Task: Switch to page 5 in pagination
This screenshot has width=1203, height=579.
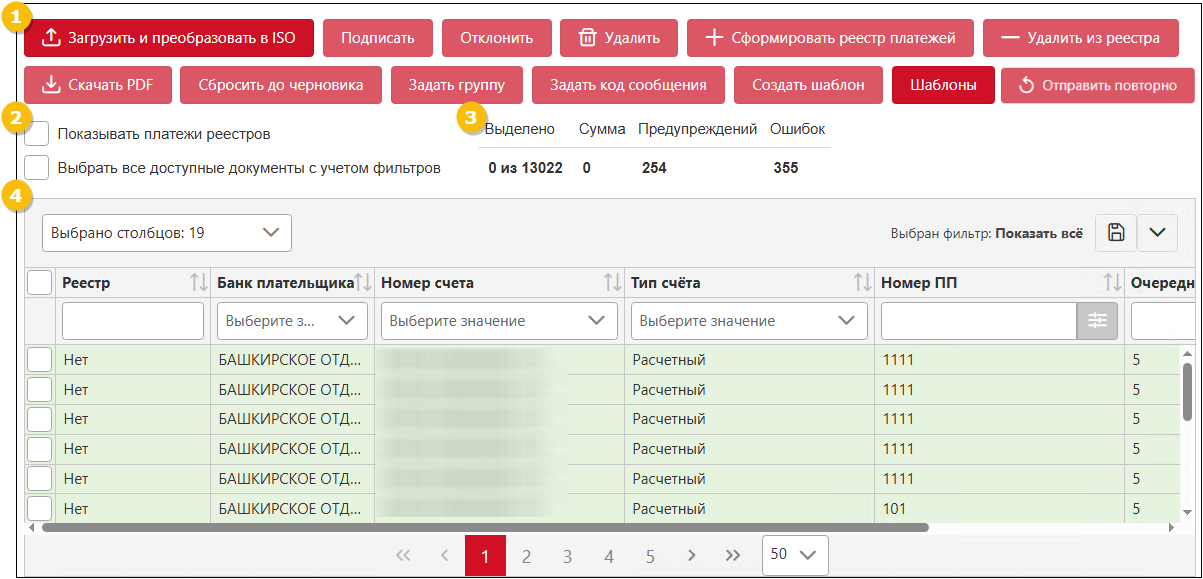Action: (x=650, y=556)
